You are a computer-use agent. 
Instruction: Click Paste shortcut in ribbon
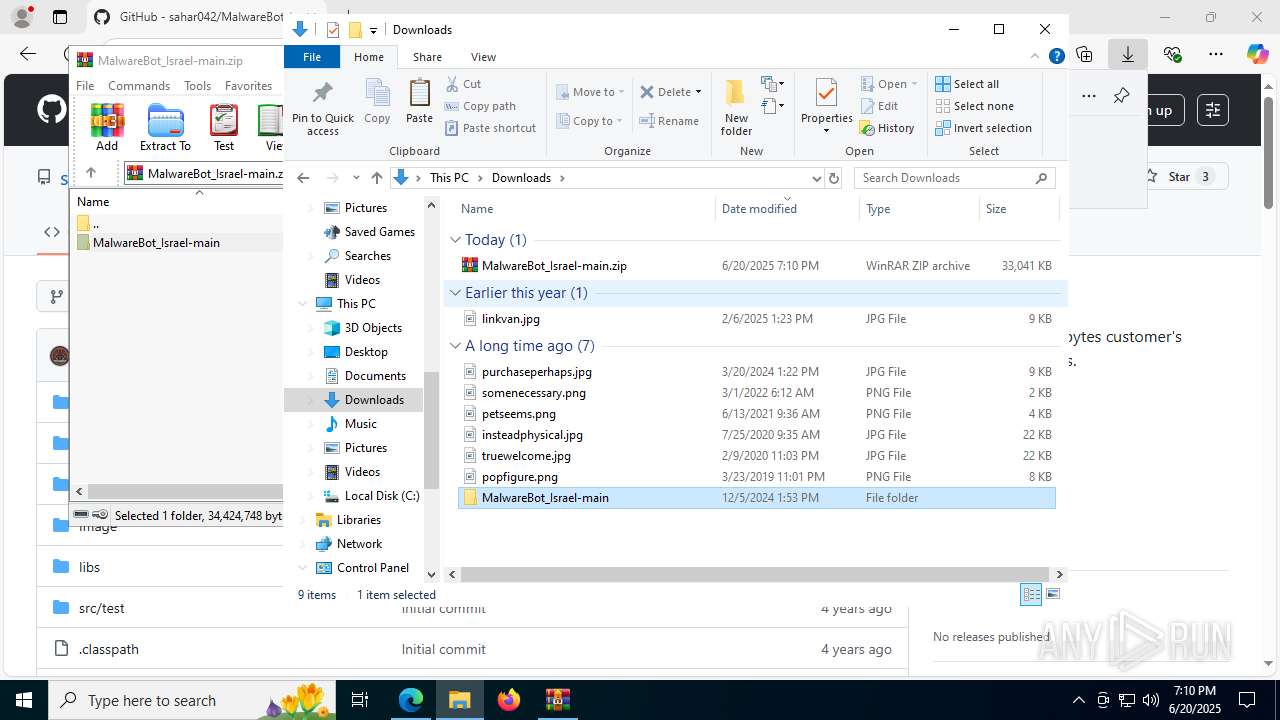[x=491, y=128]
